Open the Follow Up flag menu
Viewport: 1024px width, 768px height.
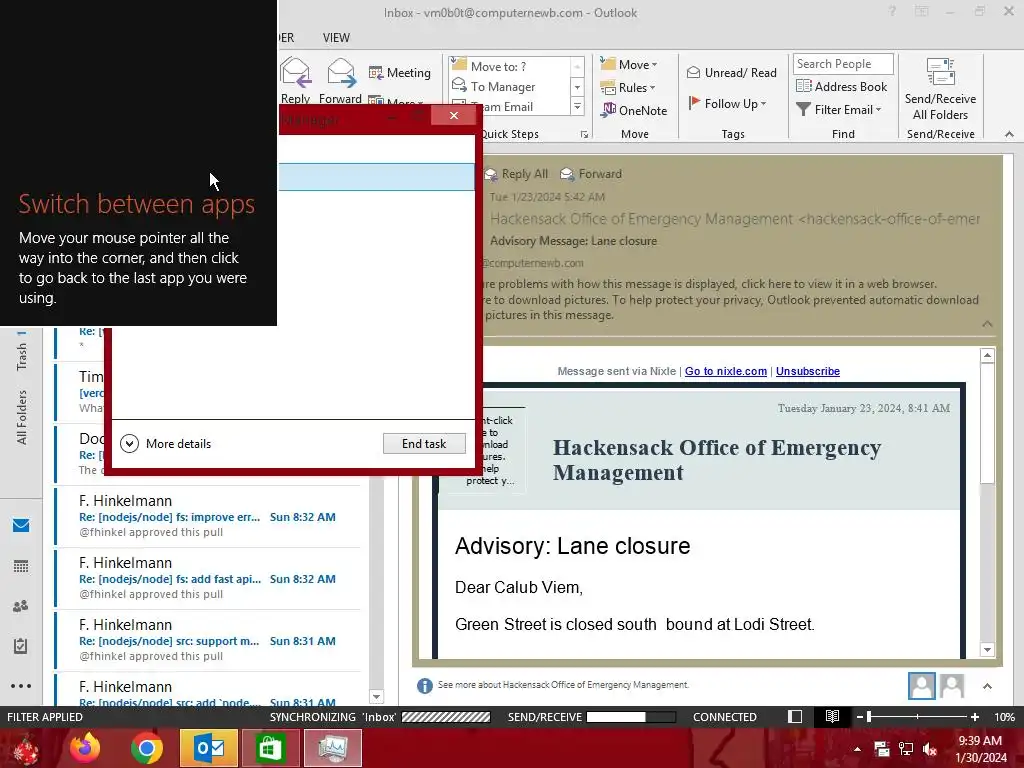pyautogui.click(x=727, y=103)
